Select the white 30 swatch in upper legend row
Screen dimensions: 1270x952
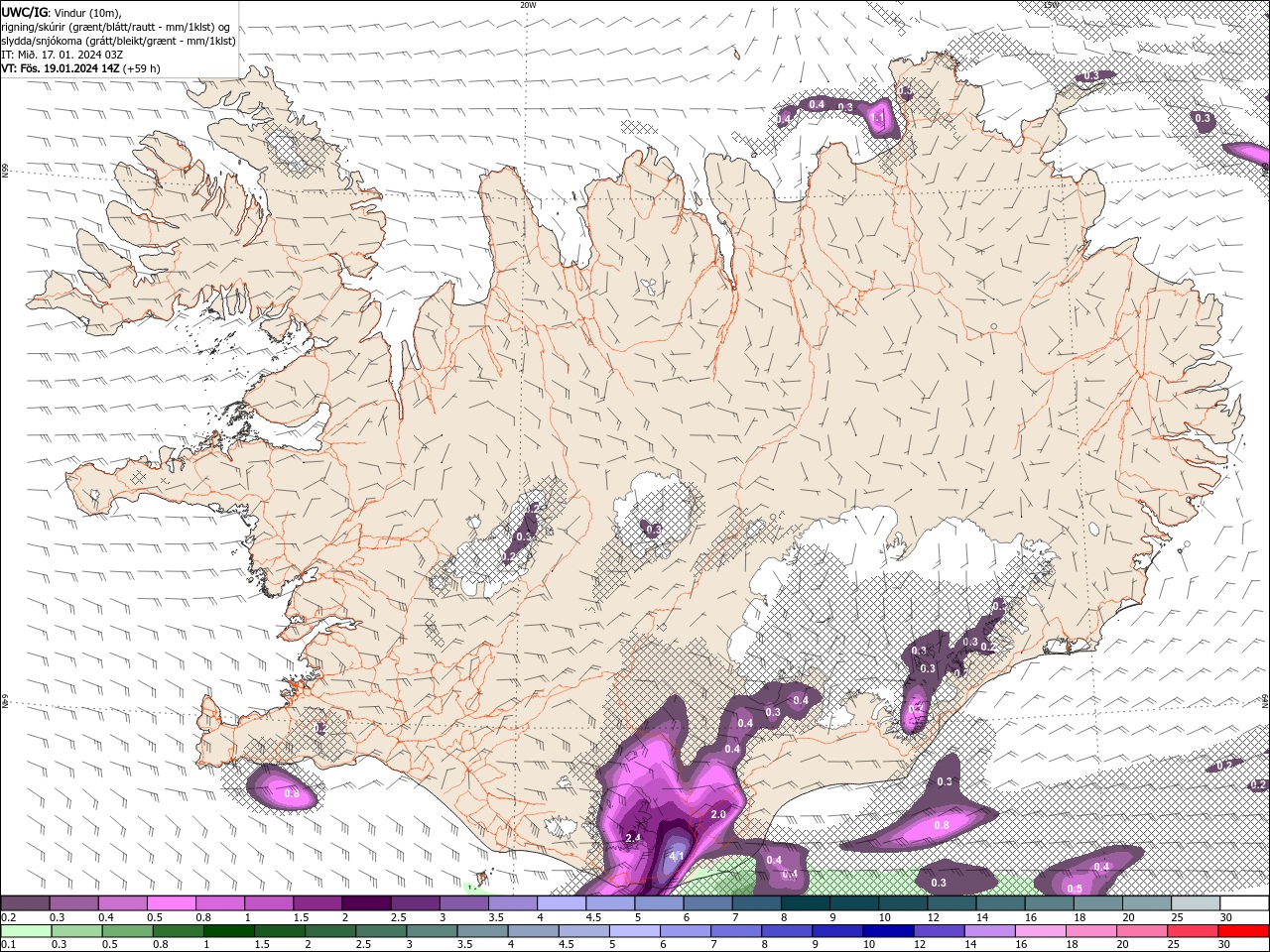[x=1244, y=903]
